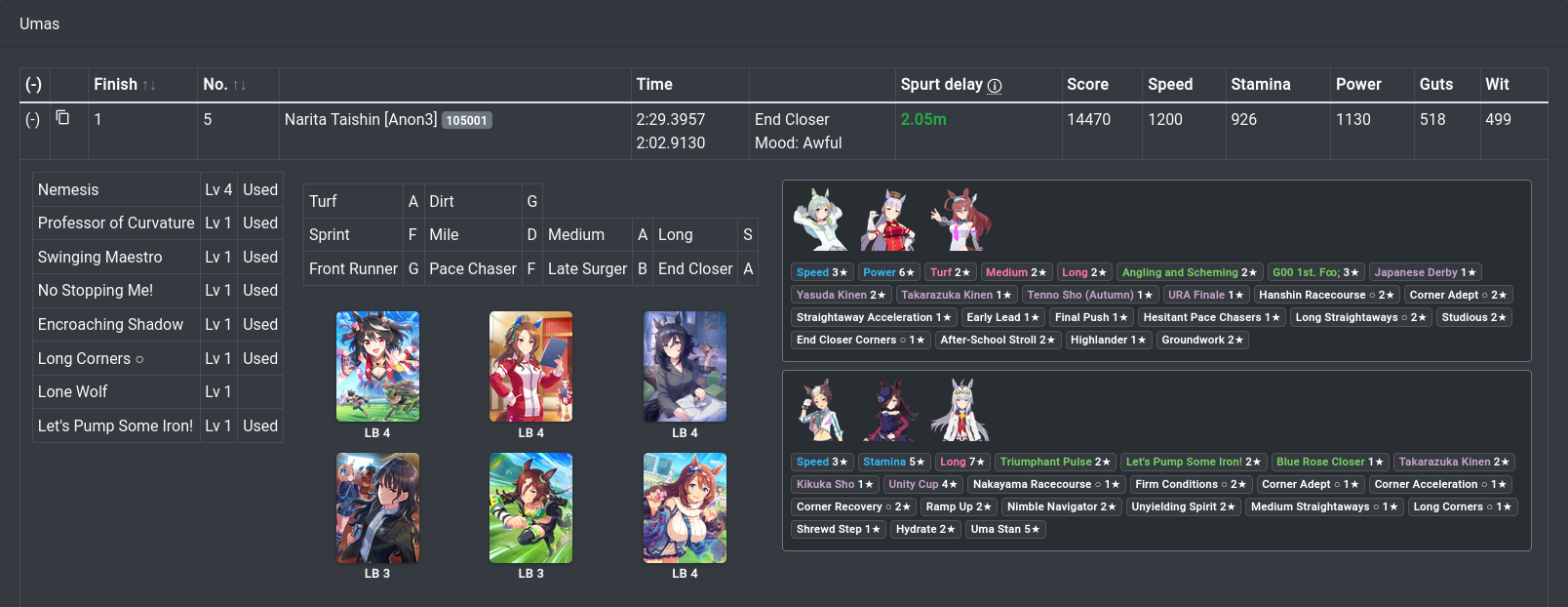Click the Late Surger aptitude cell
The image size is (1568, 607).
[587, 268]
